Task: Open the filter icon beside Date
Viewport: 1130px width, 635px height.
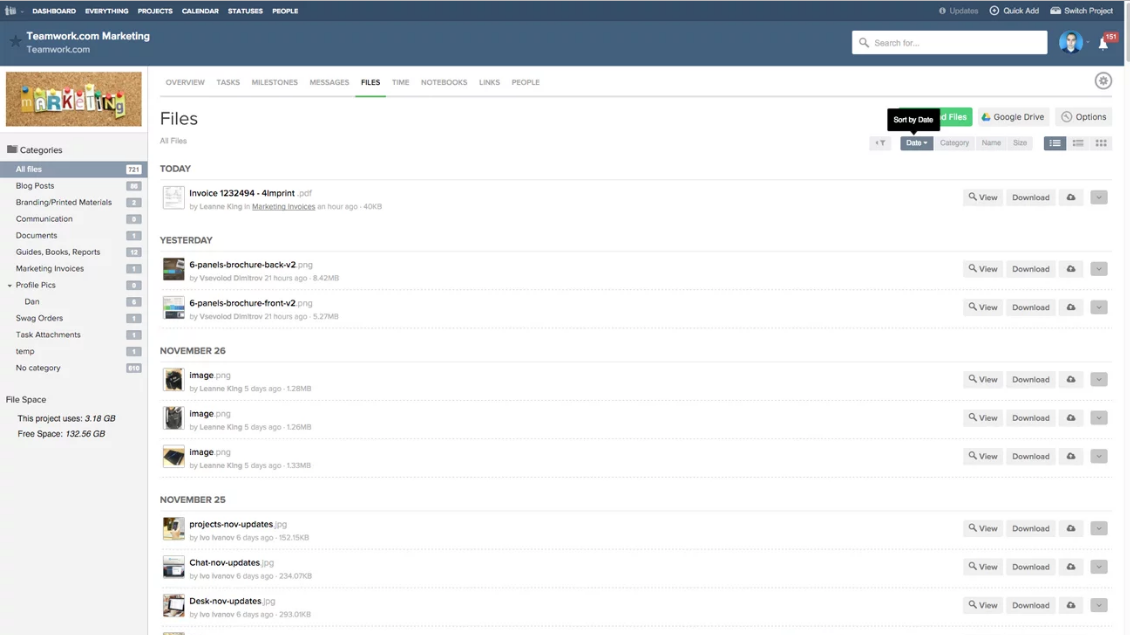Action: (880, 143)
